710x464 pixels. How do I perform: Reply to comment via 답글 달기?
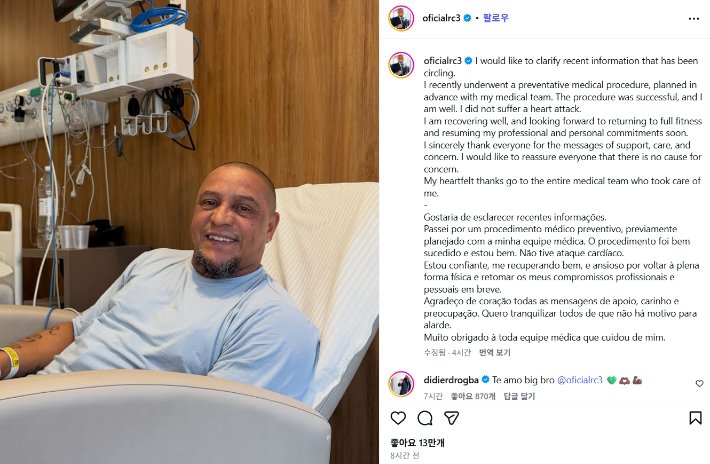[x=519, y=396]
